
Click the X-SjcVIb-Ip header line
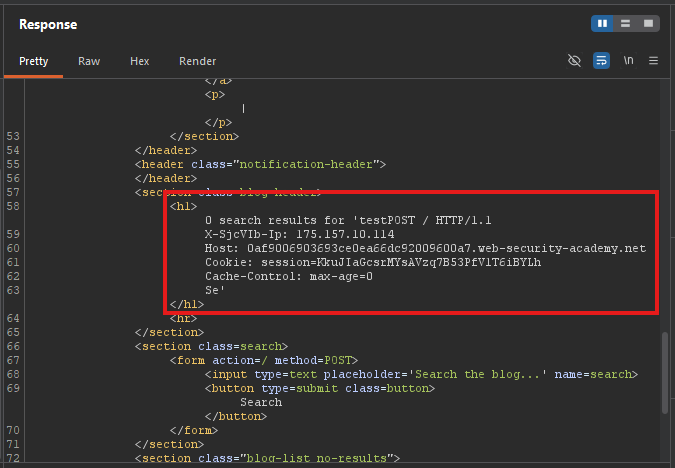click(299, 234)
